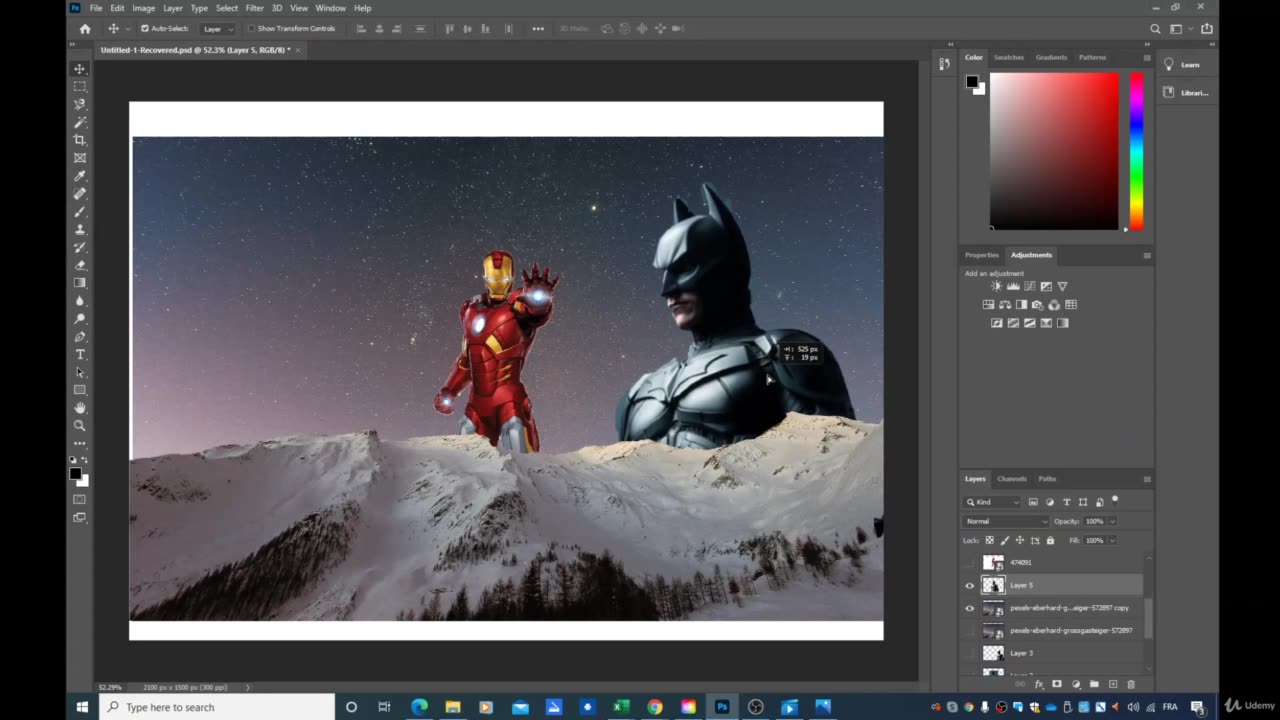Add a Vibrance adjustment
Screen dimensions: 1280x720
point(1062,286)
